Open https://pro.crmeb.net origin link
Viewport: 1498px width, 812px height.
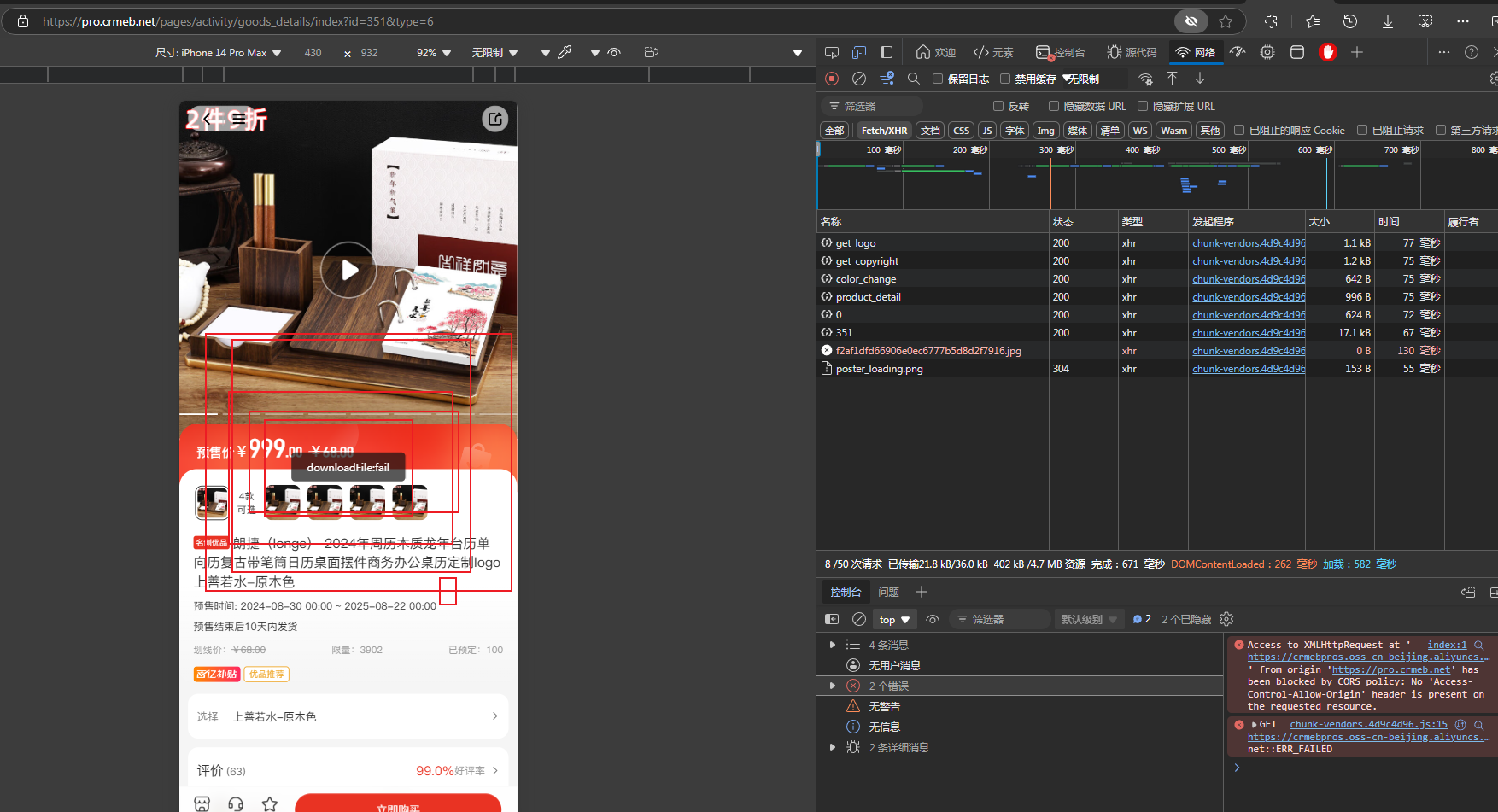coord(1392,669)
